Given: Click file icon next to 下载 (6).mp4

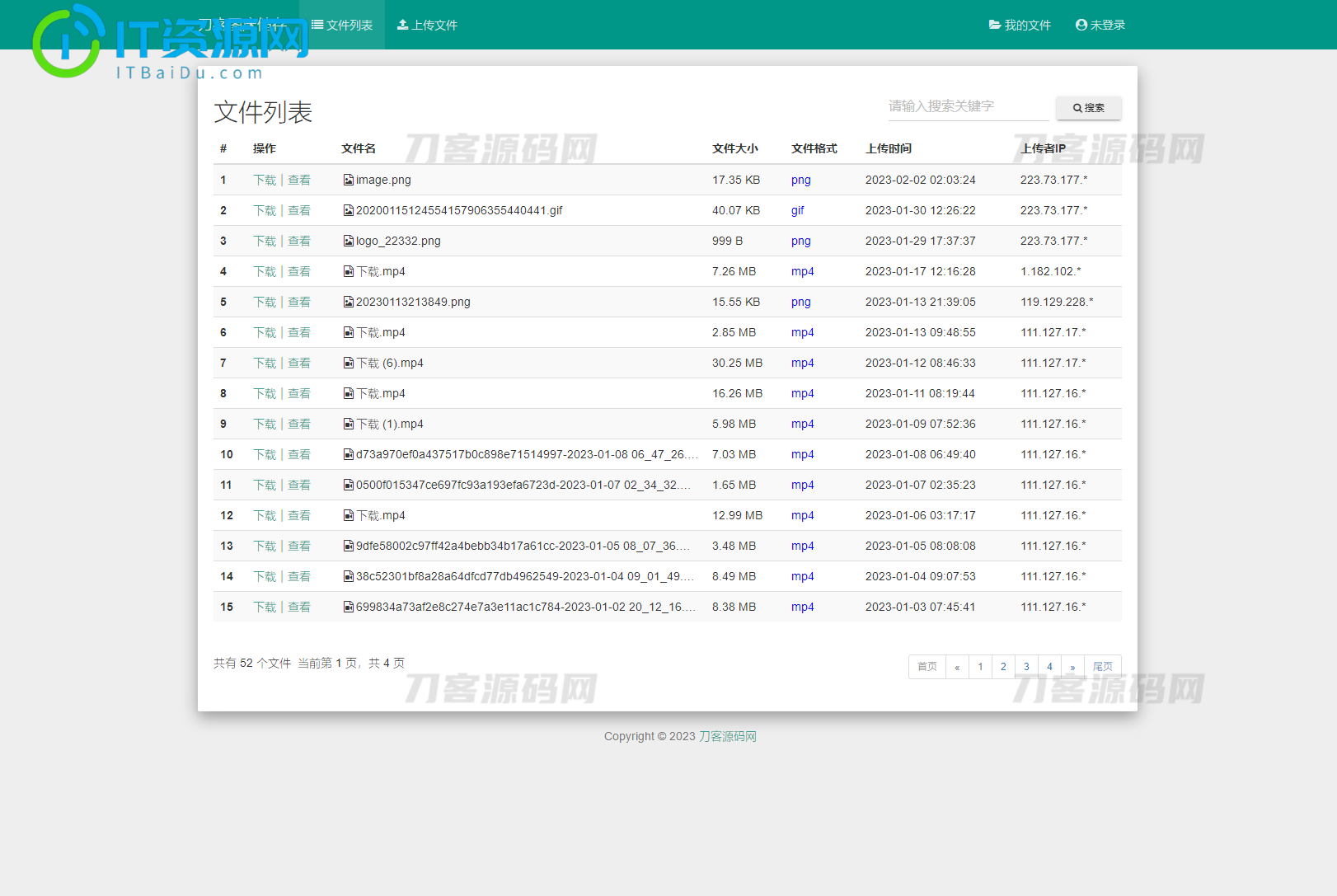Looking at the screenshot, I should (x=349, y=363).
